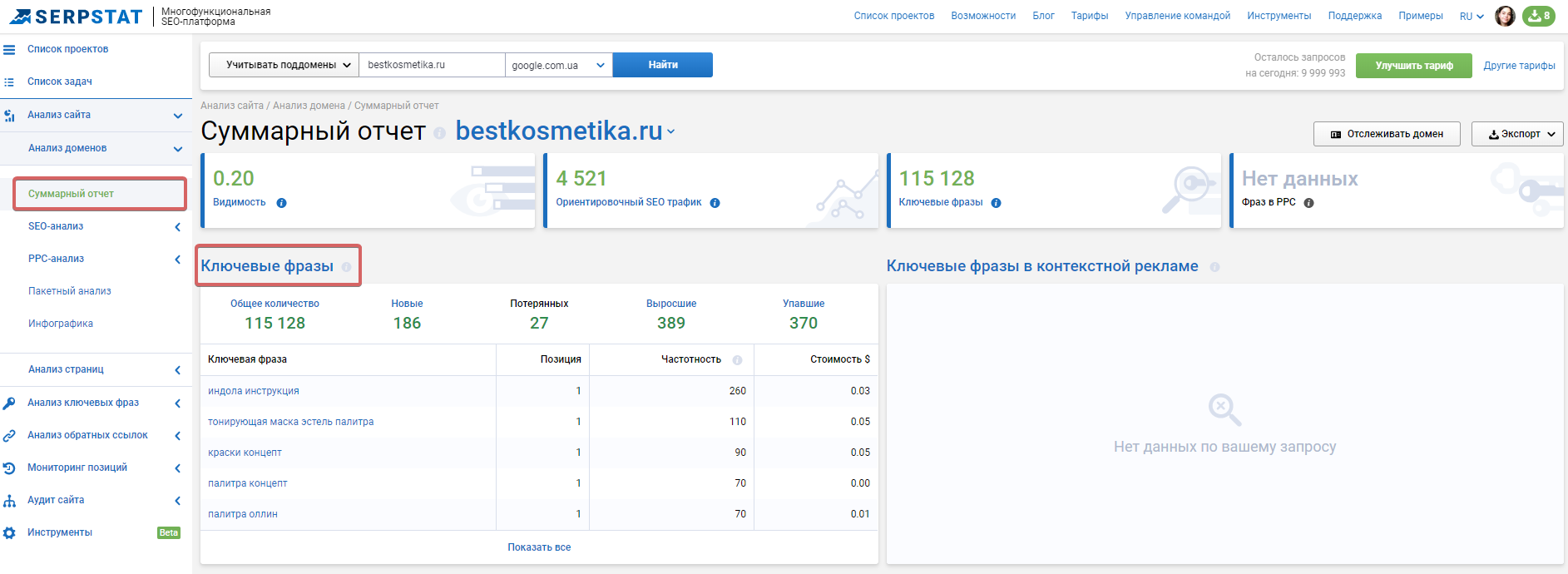Open the hamburger icon beside Список проектов
The height and width of the screenshot is (574, 1568).
(x=9, y=50)
